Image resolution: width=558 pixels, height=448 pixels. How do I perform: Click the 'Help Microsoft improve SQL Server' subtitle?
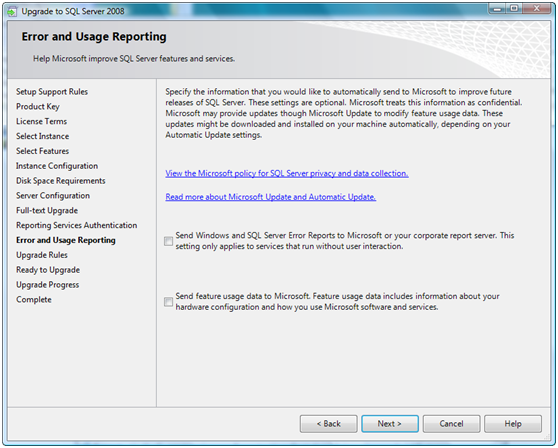134,59
